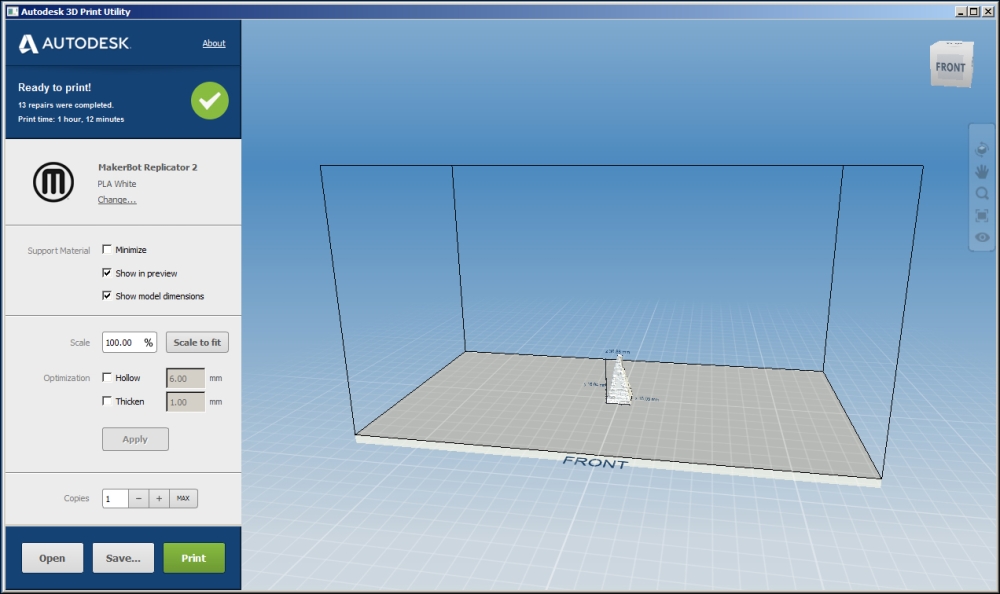
Task: Select the zoom magnifier tool
Action: click(982, 193)
